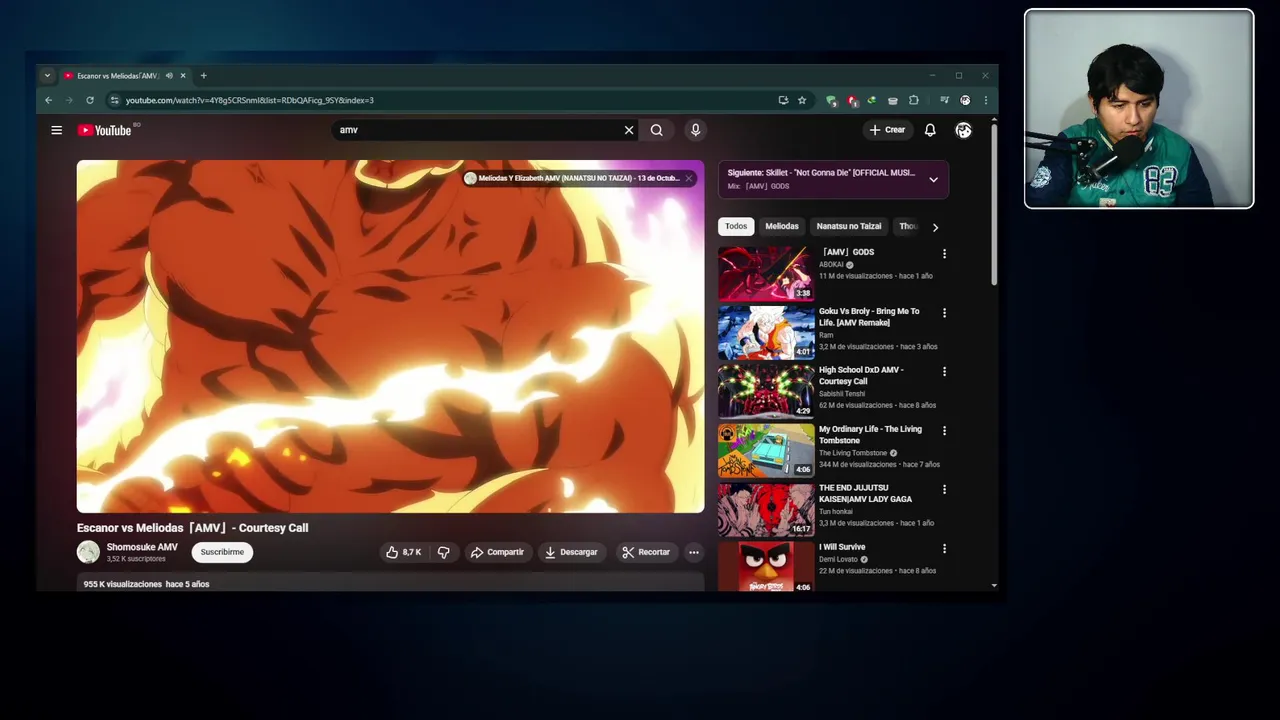
Task: Open Shomosuke AMV channel name link
Action: [142, 547]
